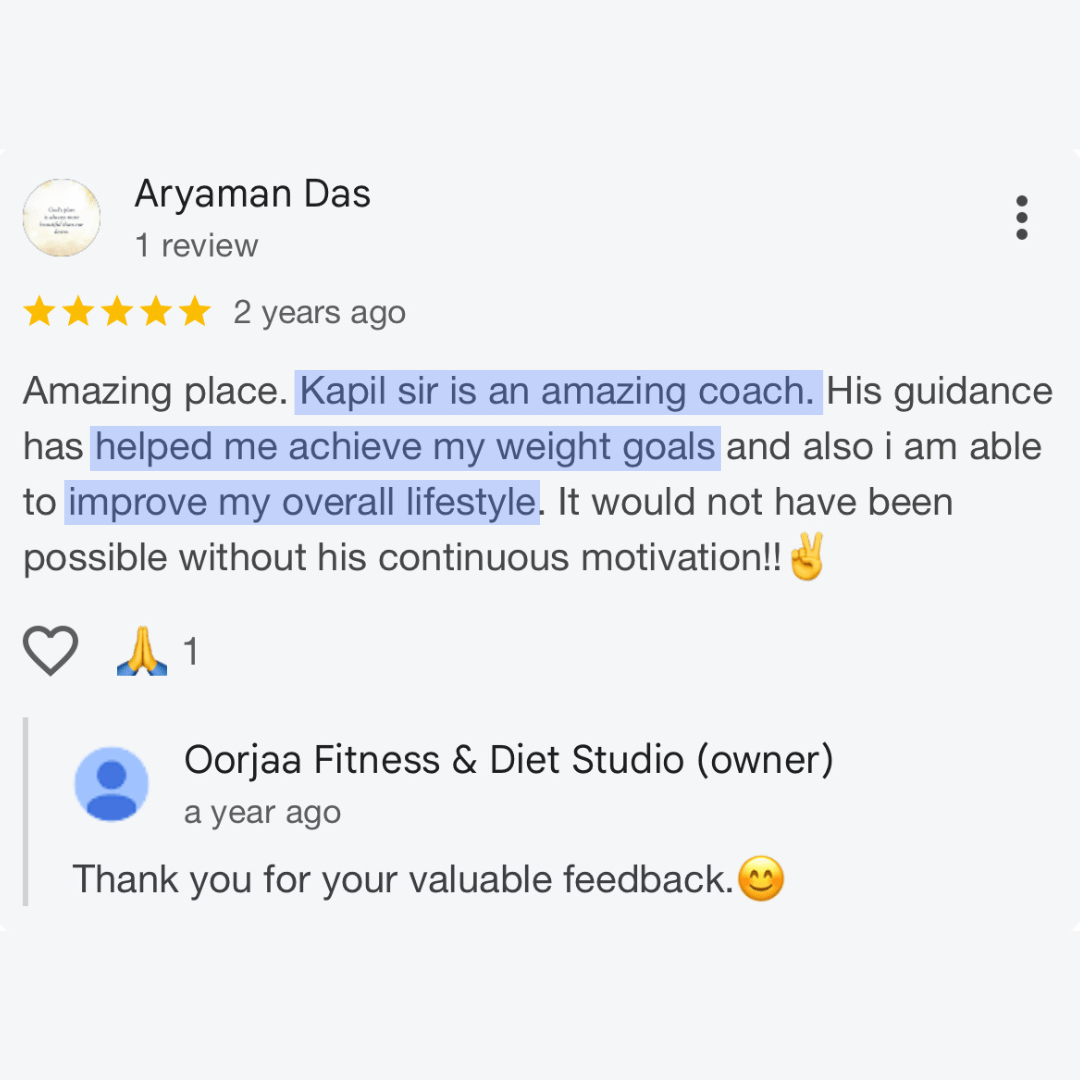View the reviewer's '1 review' count
Image resolution: width=1080 pixels, height=1080 pixels.
pyautogui.click(x=196, y=245)
